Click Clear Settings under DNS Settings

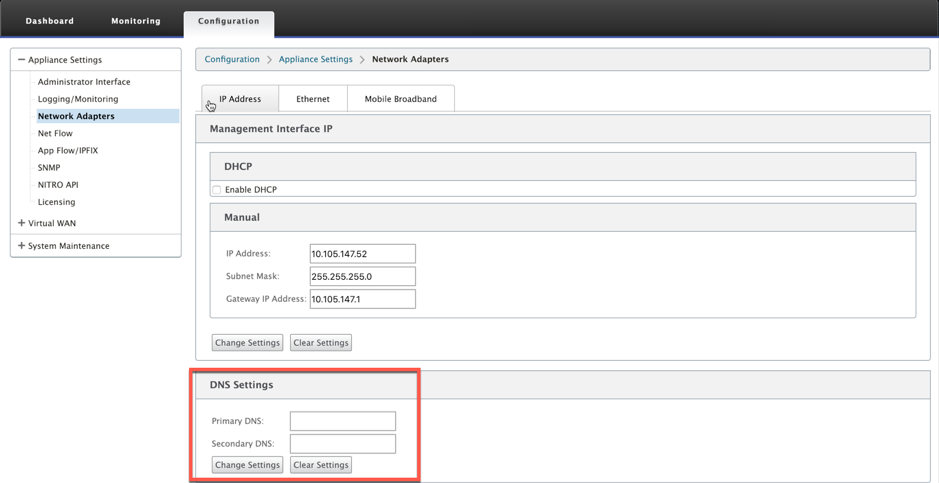point(321,465)
